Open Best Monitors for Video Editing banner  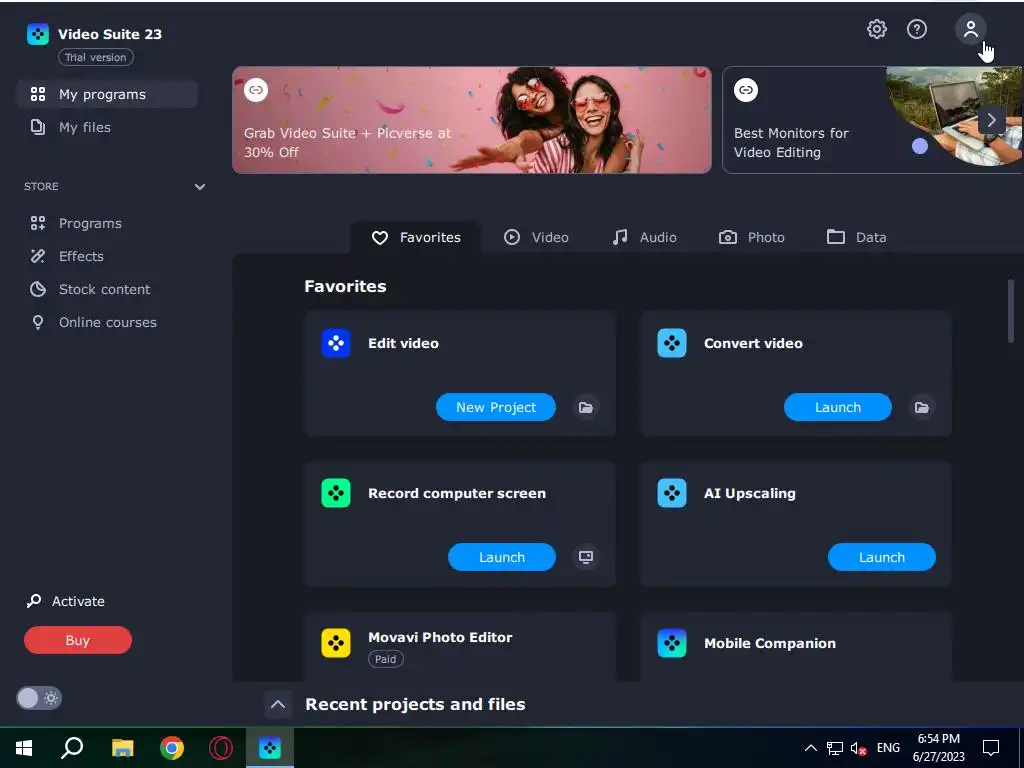click(x=872, y=120)
